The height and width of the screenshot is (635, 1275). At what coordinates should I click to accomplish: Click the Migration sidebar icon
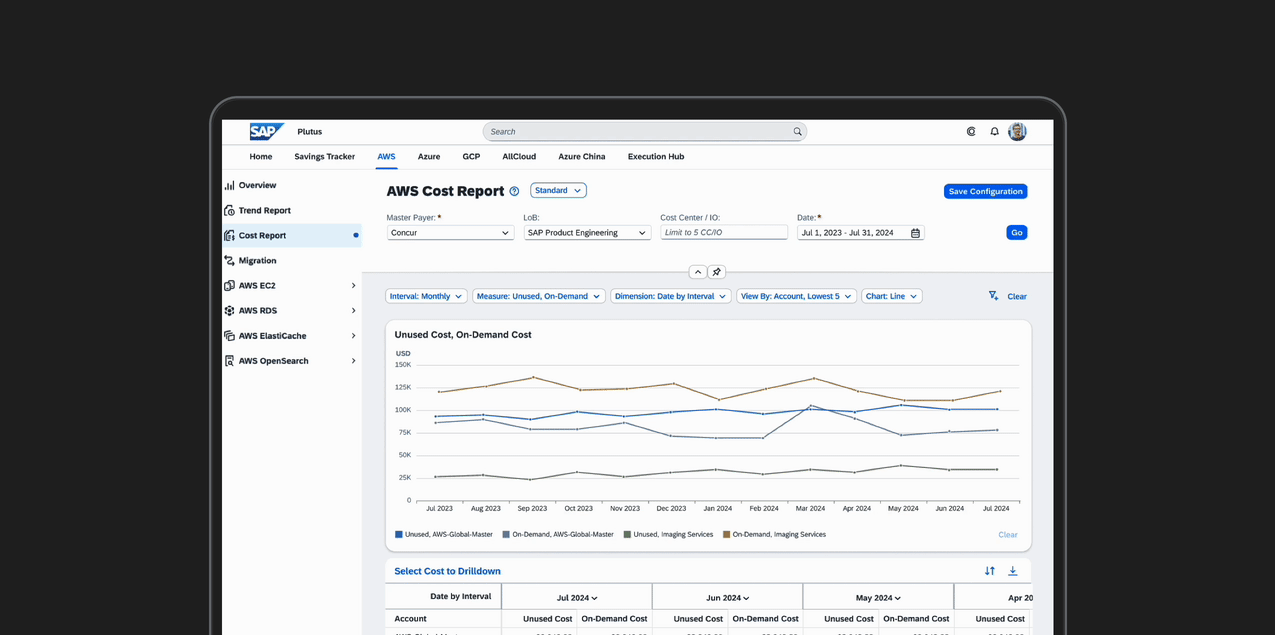click(229, 260)
